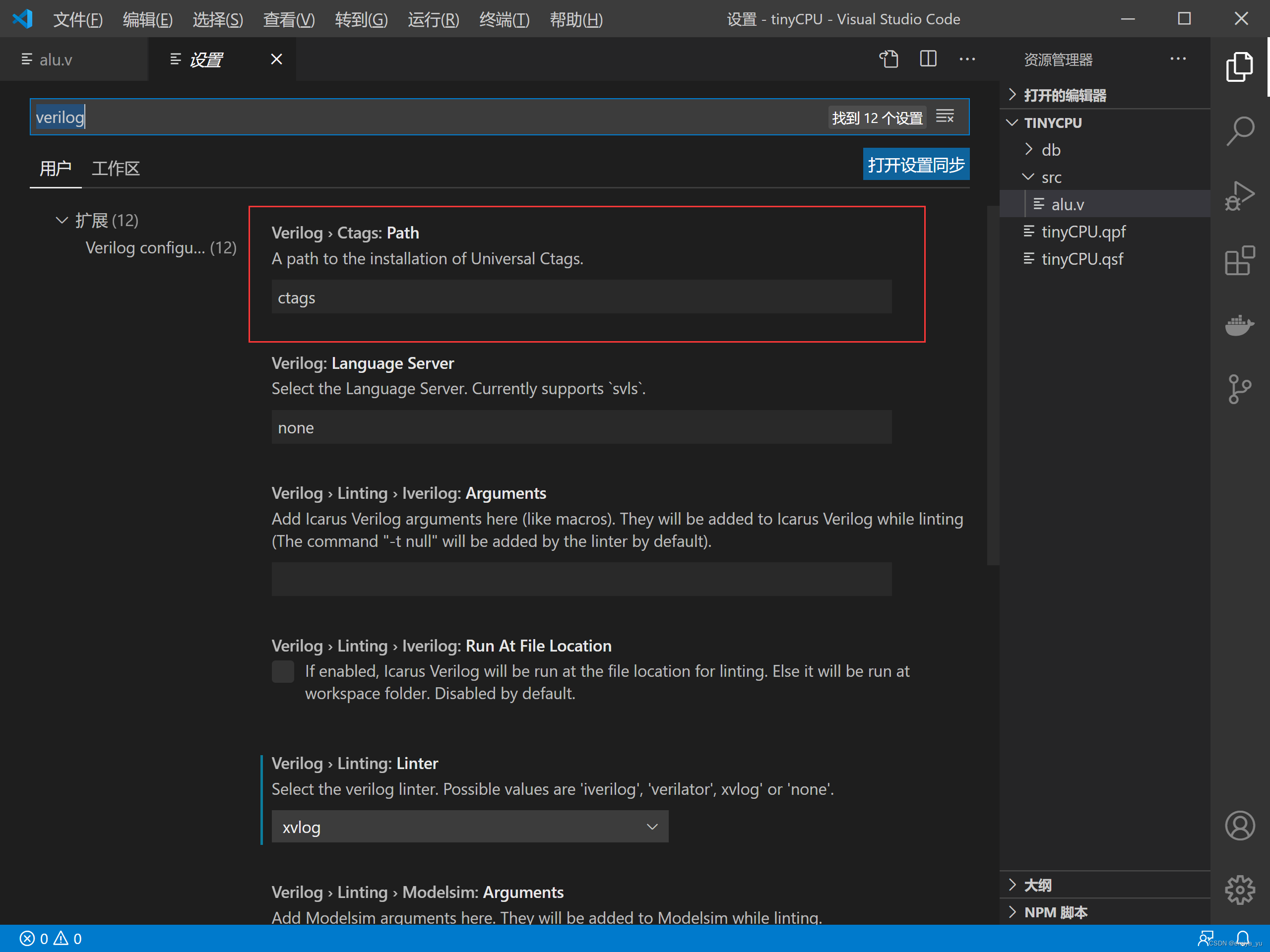Split the settings editor
The image size is (1270, 952).
(x=928, y=59)
